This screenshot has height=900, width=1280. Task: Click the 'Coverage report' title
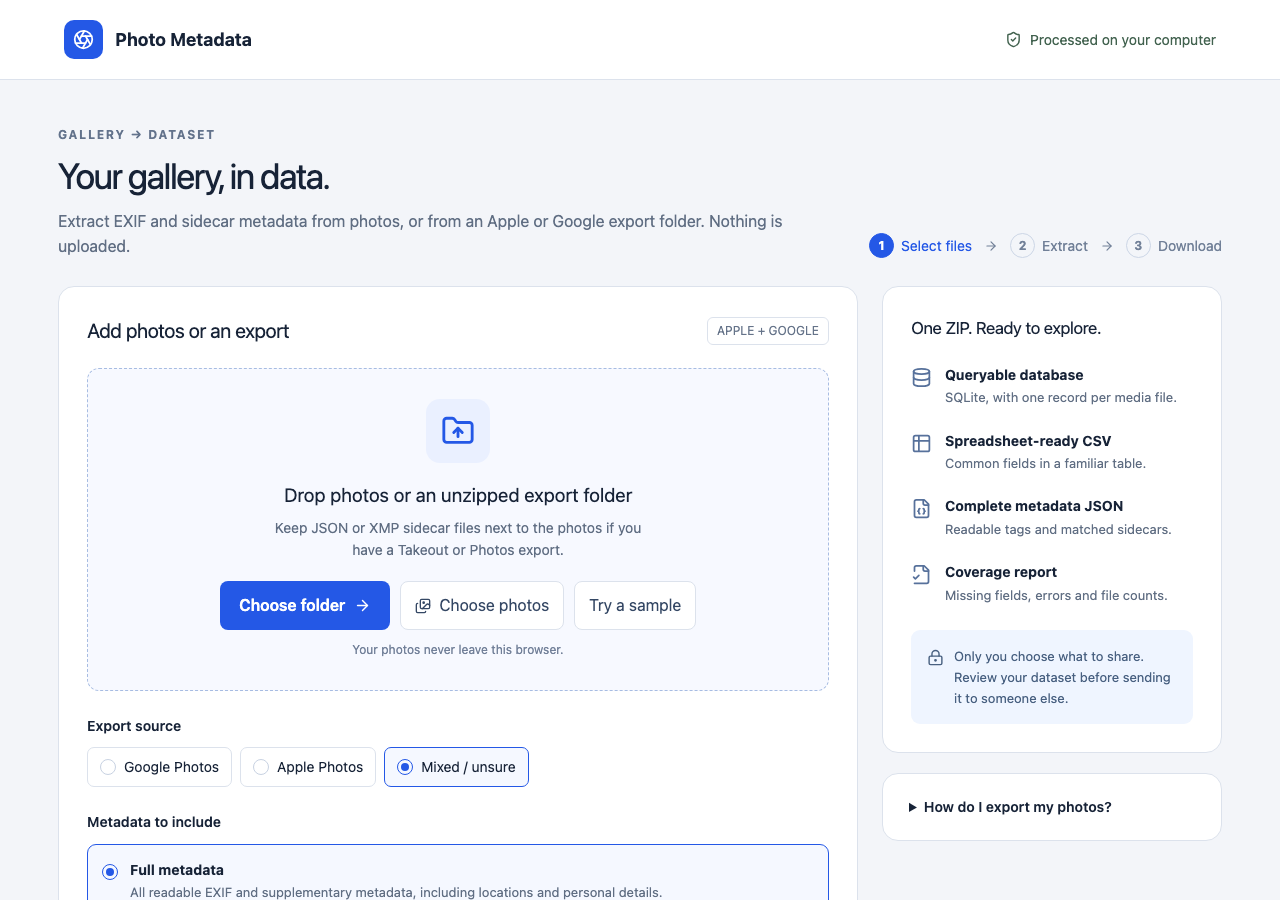(1001, 572)
